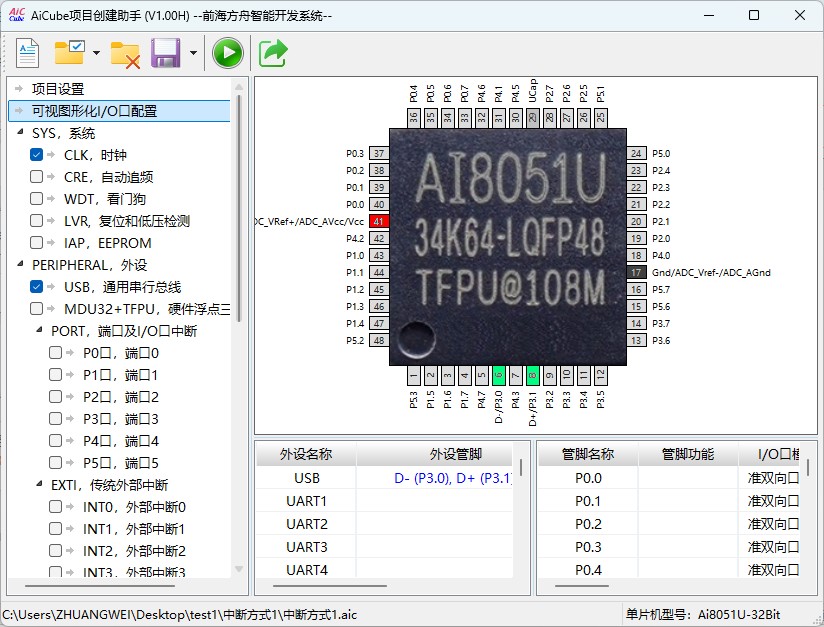Screen dimensions: 824x627
Task: Click the 管脚名称 column header
Action: (588, 454)
